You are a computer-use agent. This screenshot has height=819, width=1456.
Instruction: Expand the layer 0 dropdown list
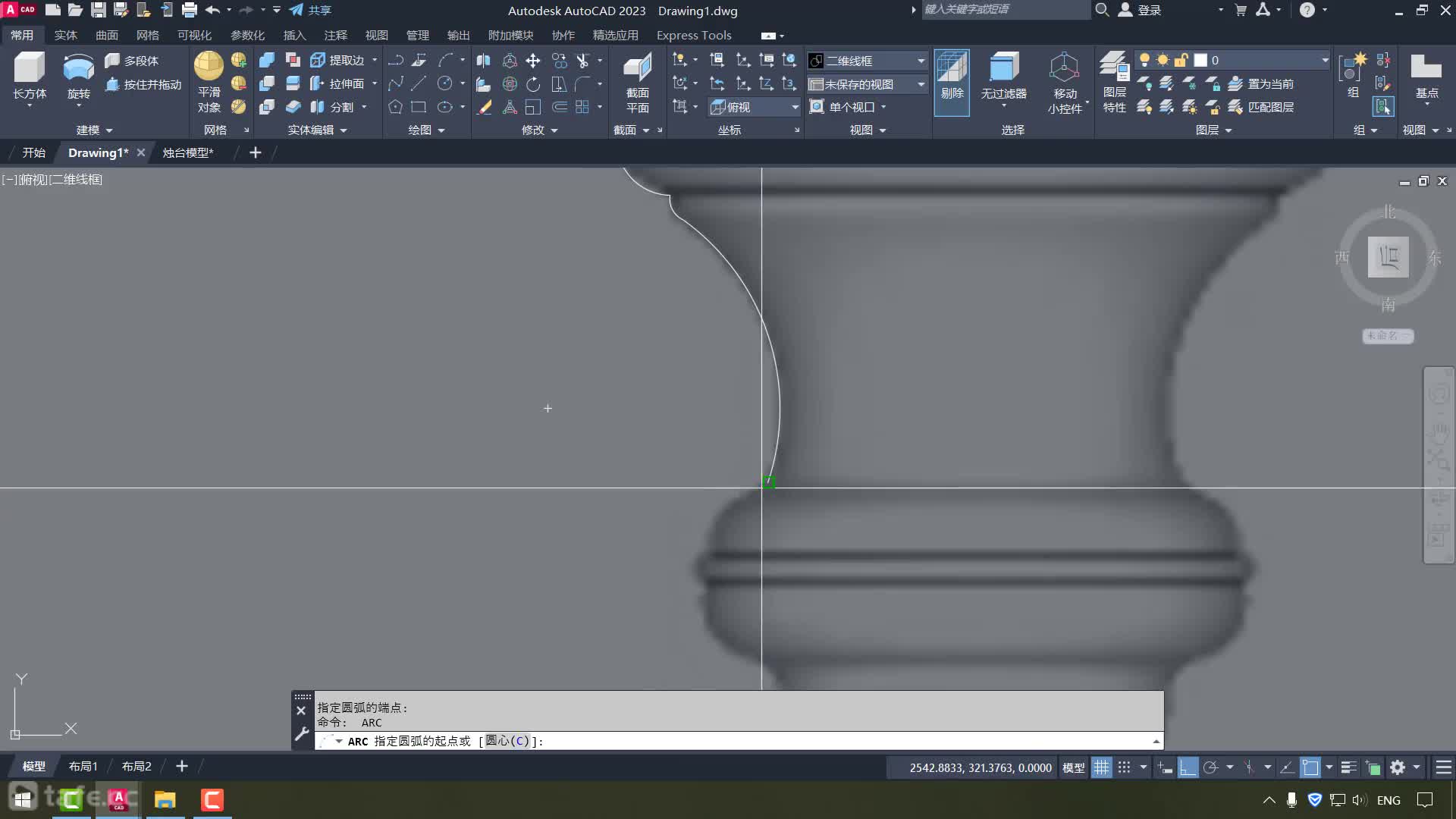(x=1325, y=60)
